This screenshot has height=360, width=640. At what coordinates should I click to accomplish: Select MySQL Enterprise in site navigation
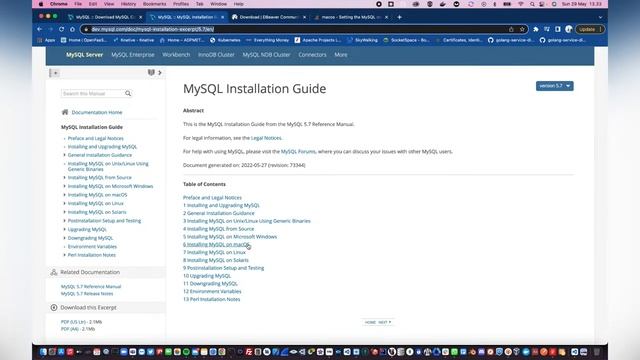pyautogui.click(x=133, y=55)
